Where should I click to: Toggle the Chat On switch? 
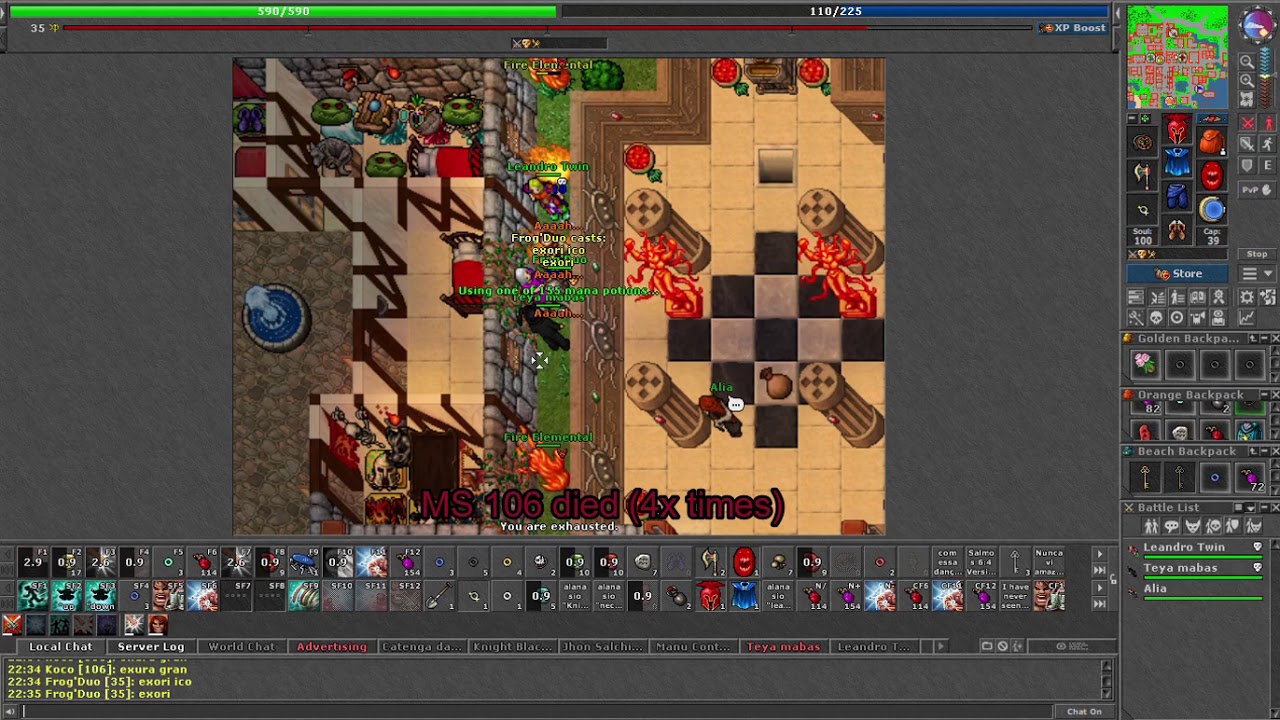point(1084,711)
